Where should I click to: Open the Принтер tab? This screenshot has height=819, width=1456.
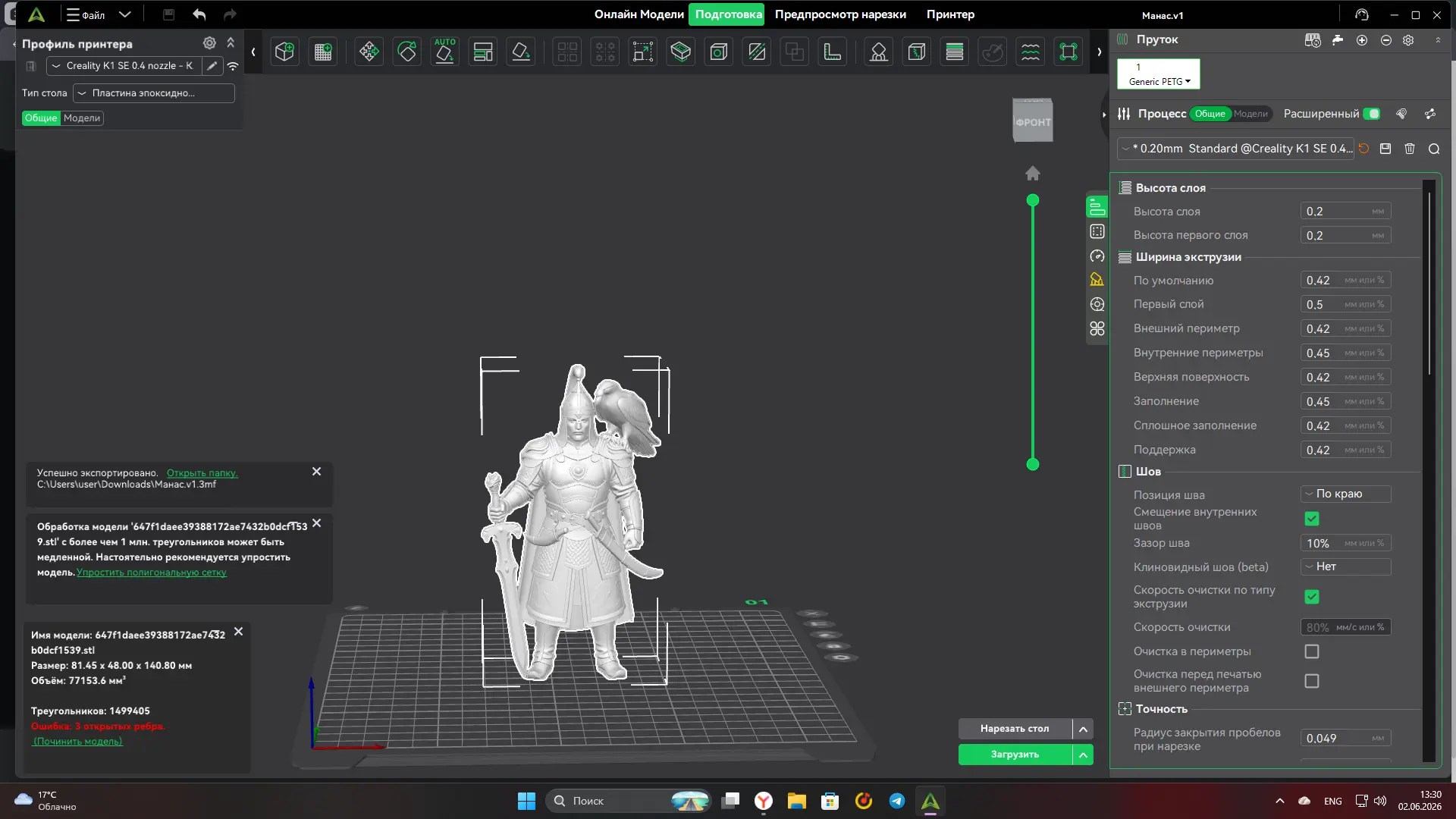point(950,14)
